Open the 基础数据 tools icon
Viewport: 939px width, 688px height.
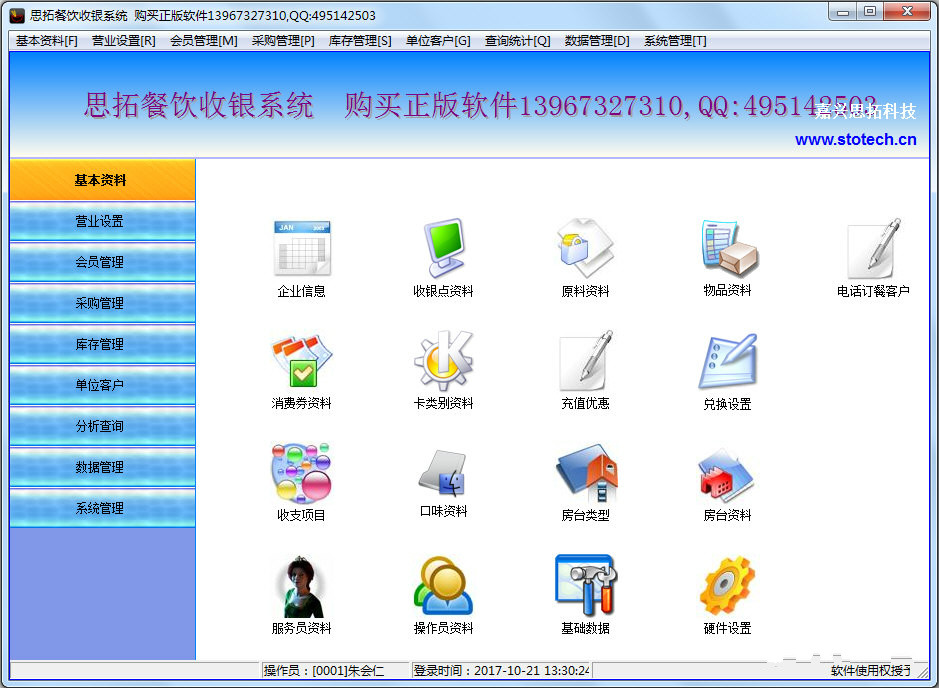coord(586,585)
